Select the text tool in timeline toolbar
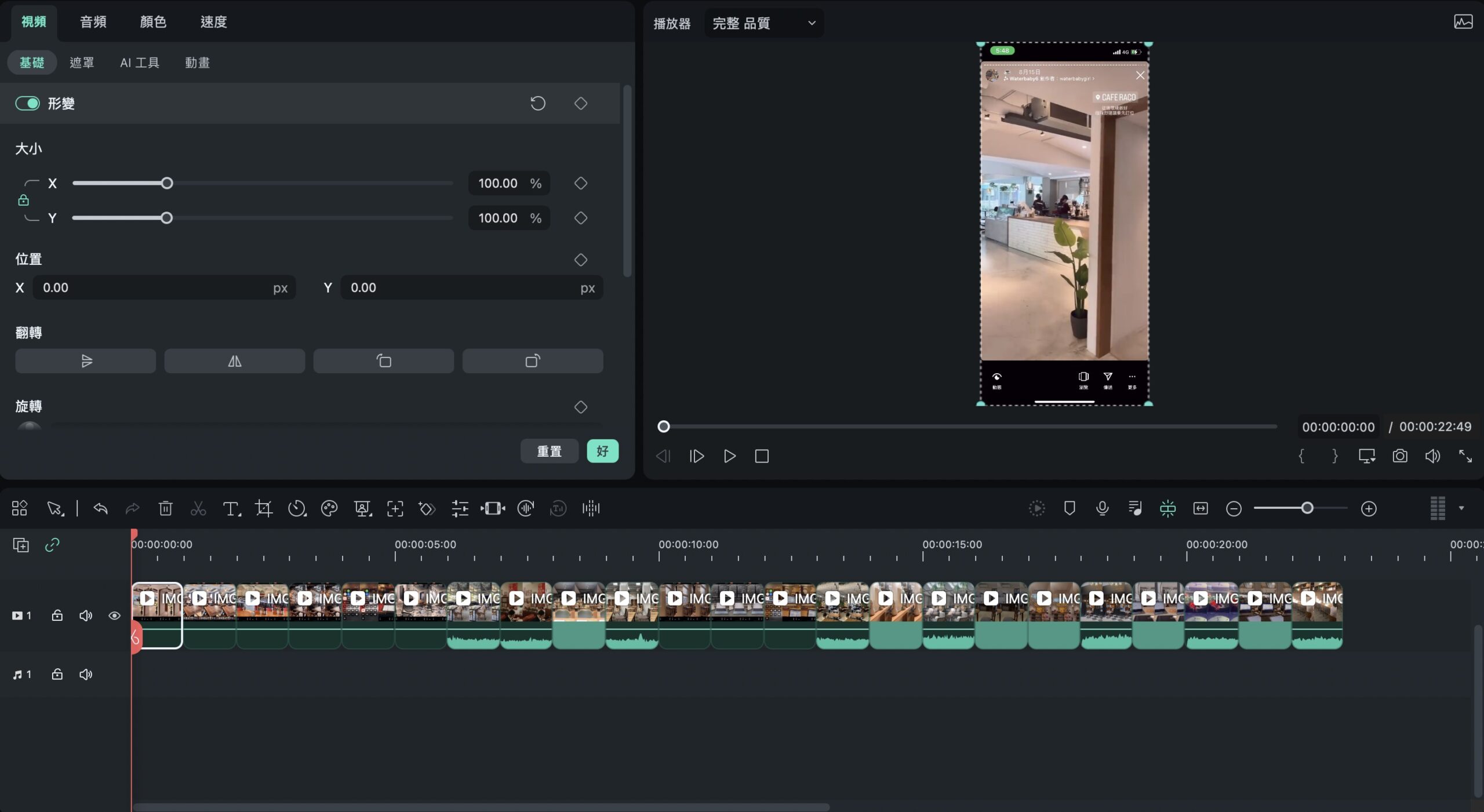Screen dimensions: 1484x812 (x=232, y=509)
